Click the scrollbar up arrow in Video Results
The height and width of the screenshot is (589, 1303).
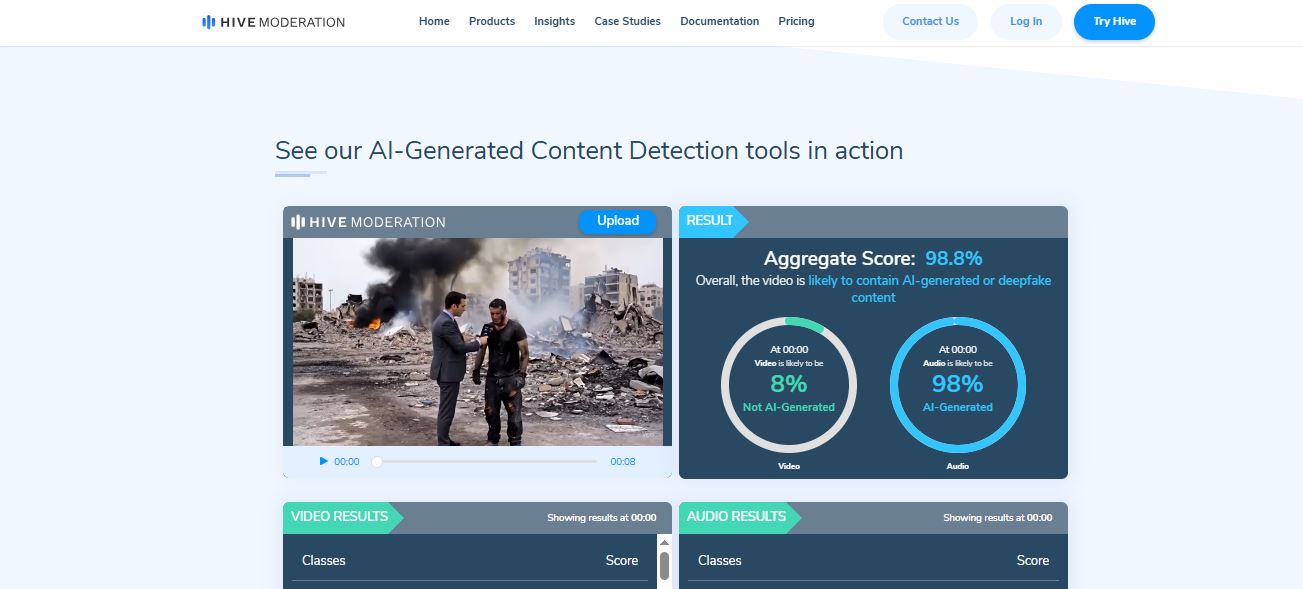tap(664, 543)
